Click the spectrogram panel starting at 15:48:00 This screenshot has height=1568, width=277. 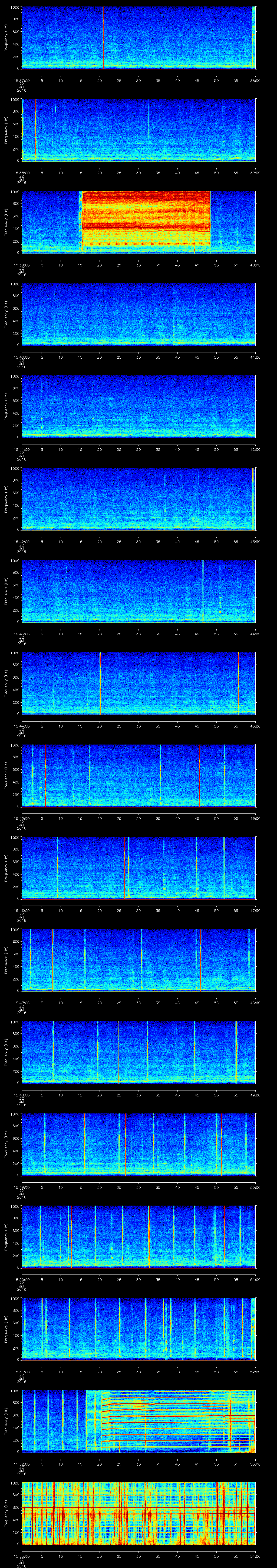pos(139,1052)
